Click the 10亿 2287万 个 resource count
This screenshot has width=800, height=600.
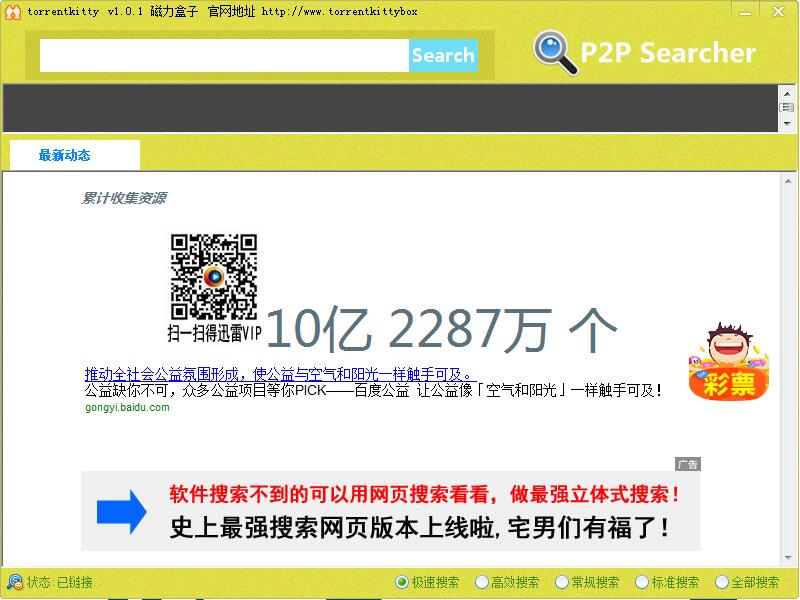(x=442, y=330)
